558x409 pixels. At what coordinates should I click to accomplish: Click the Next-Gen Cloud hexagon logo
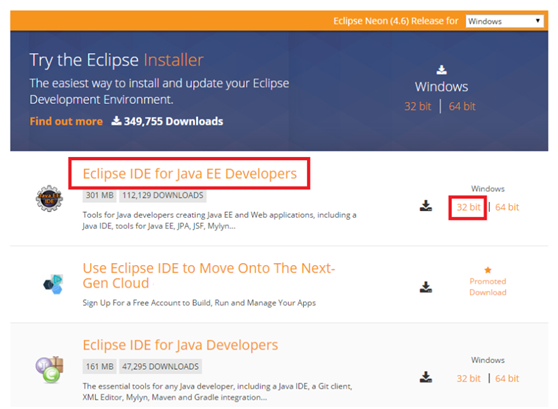pyautogui.click(x=53, y=284)
